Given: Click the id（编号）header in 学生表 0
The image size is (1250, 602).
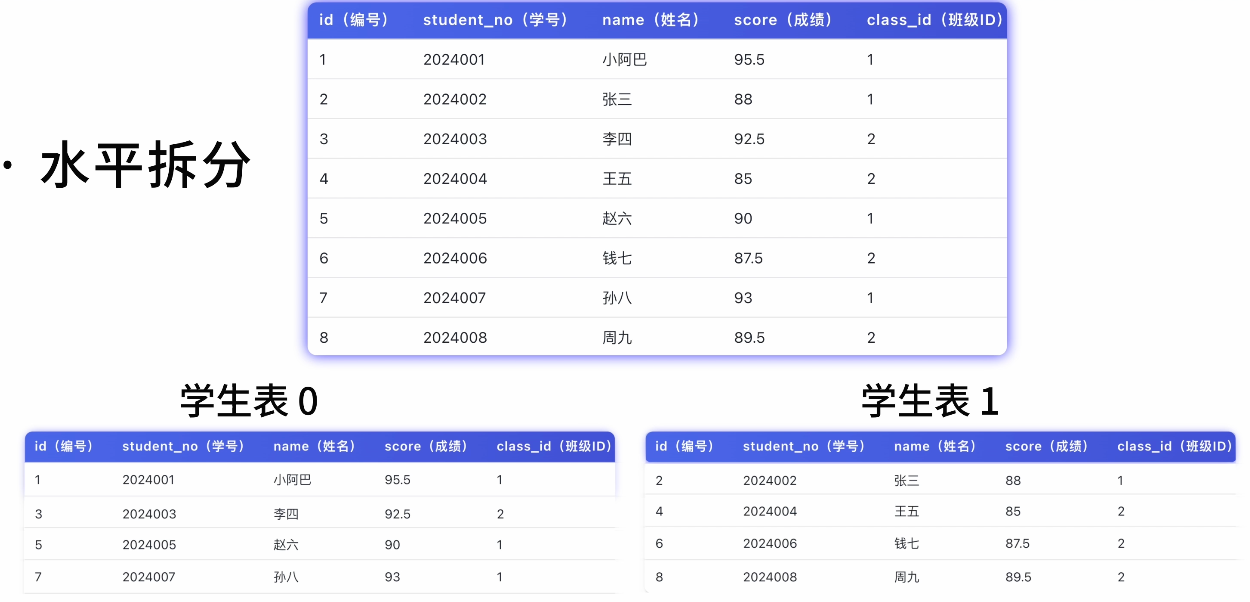Looking at the screenshot, I should (64, 447).
